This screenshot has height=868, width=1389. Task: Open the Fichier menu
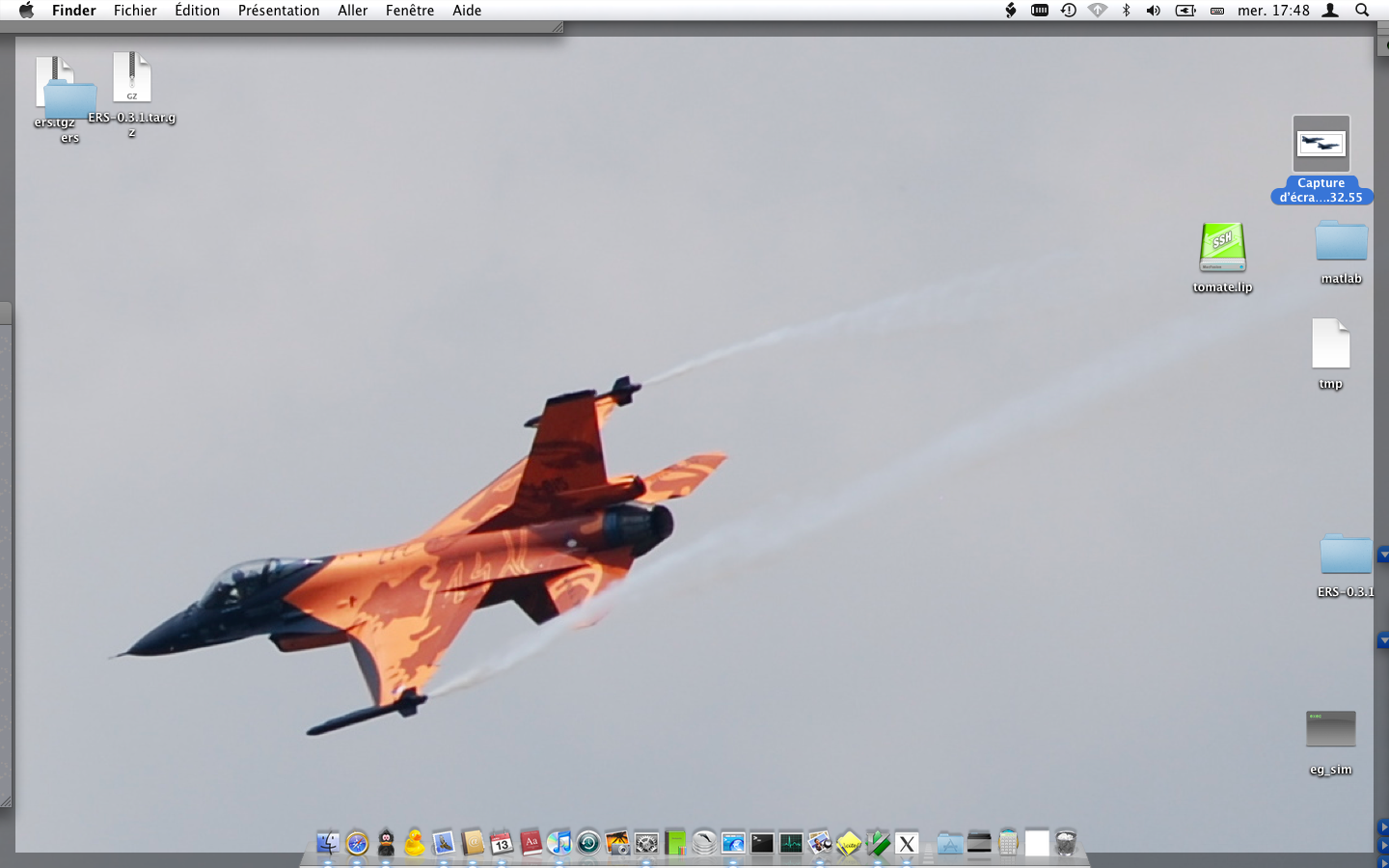point(135,11)
